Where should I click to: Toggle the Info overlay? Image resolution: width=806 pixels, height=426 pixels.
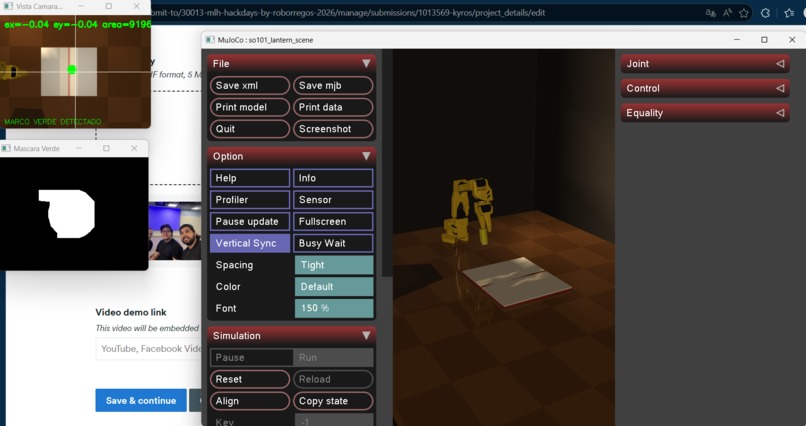pyautogui.click(x=333, y=178)
